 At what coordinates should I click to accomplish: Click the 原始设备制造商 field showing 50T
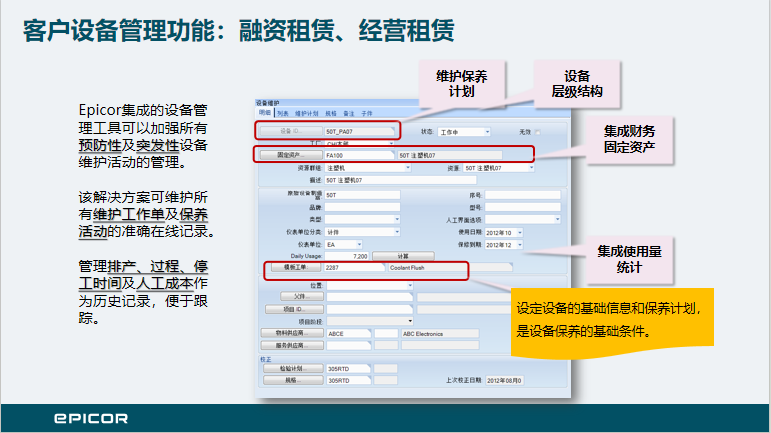pyautogui.click(x=362, y=195)
